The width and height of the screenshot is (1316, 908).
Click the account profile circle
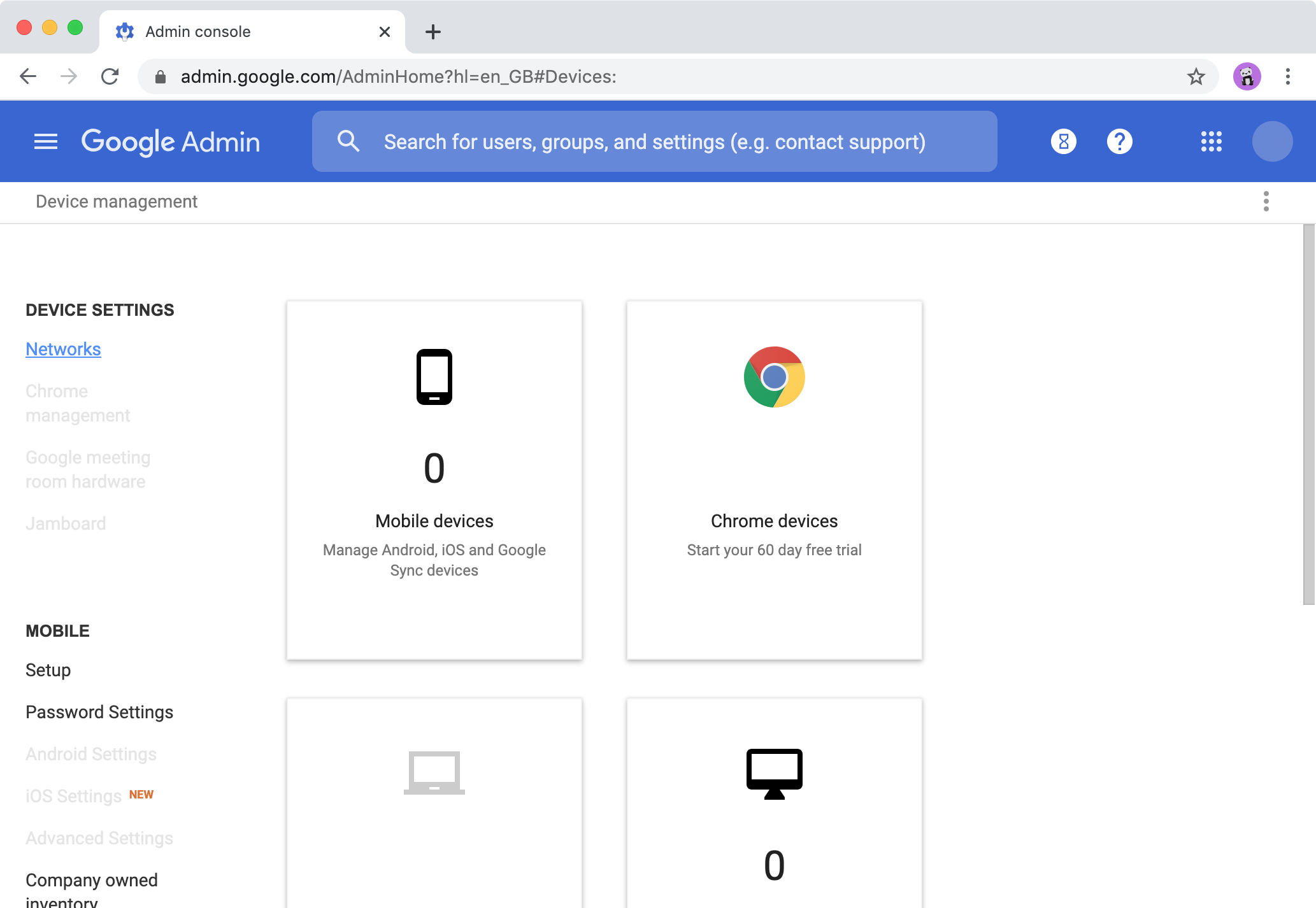(1272, 141)
